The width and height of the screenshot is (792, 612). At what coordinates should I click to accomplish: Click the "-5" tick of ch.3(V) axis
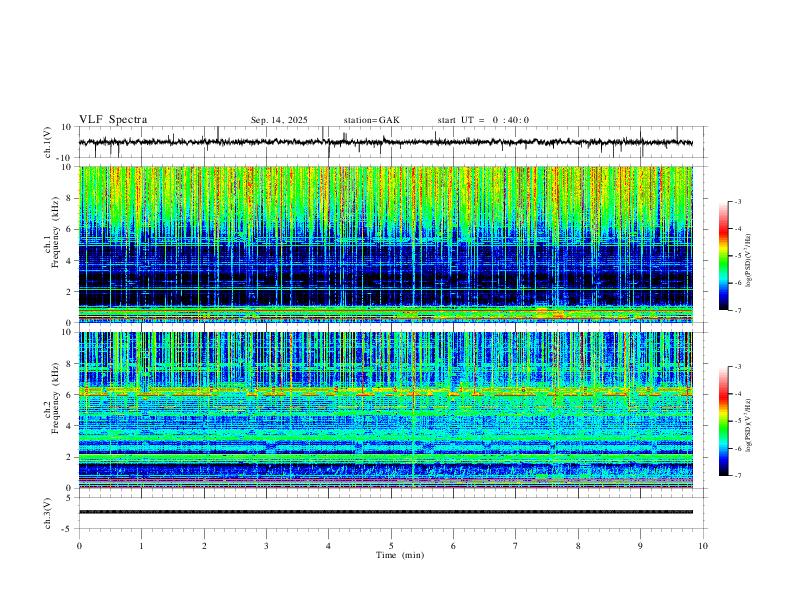pos(68,529)
